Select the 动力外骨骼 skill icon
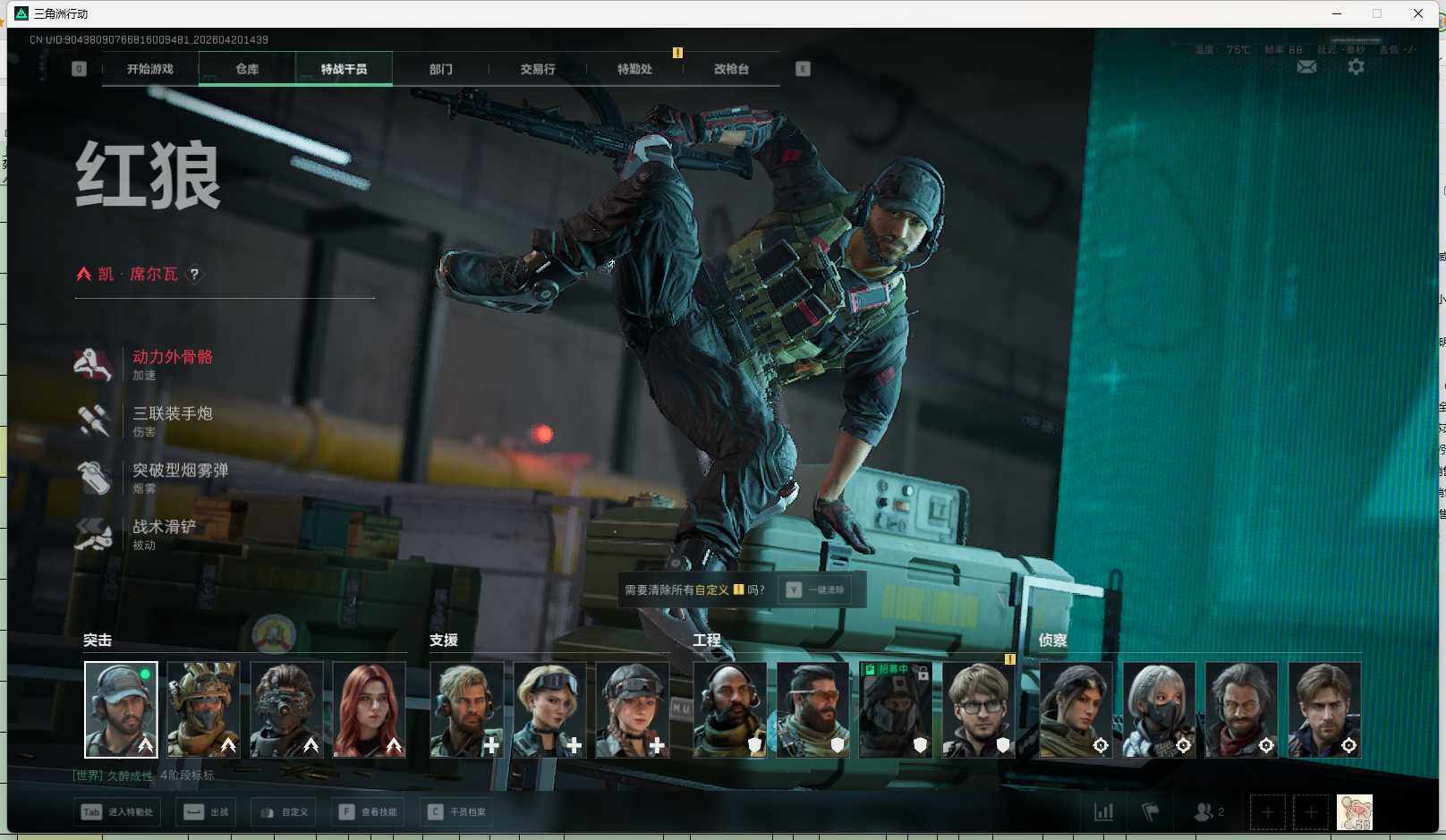1446x840 pixels. pos(93,364)
